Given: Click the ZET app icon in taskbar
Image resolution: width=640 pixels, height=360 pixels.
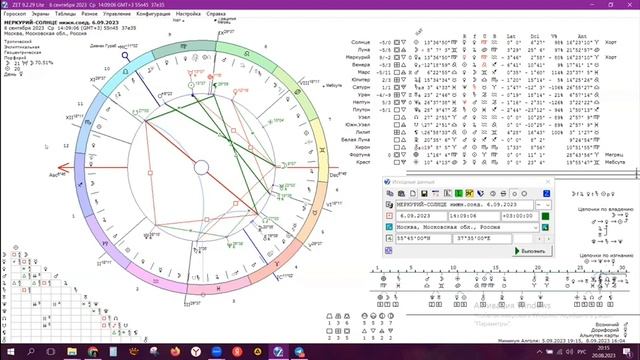Looking at the screenshot, I should (x=278, y=351).
